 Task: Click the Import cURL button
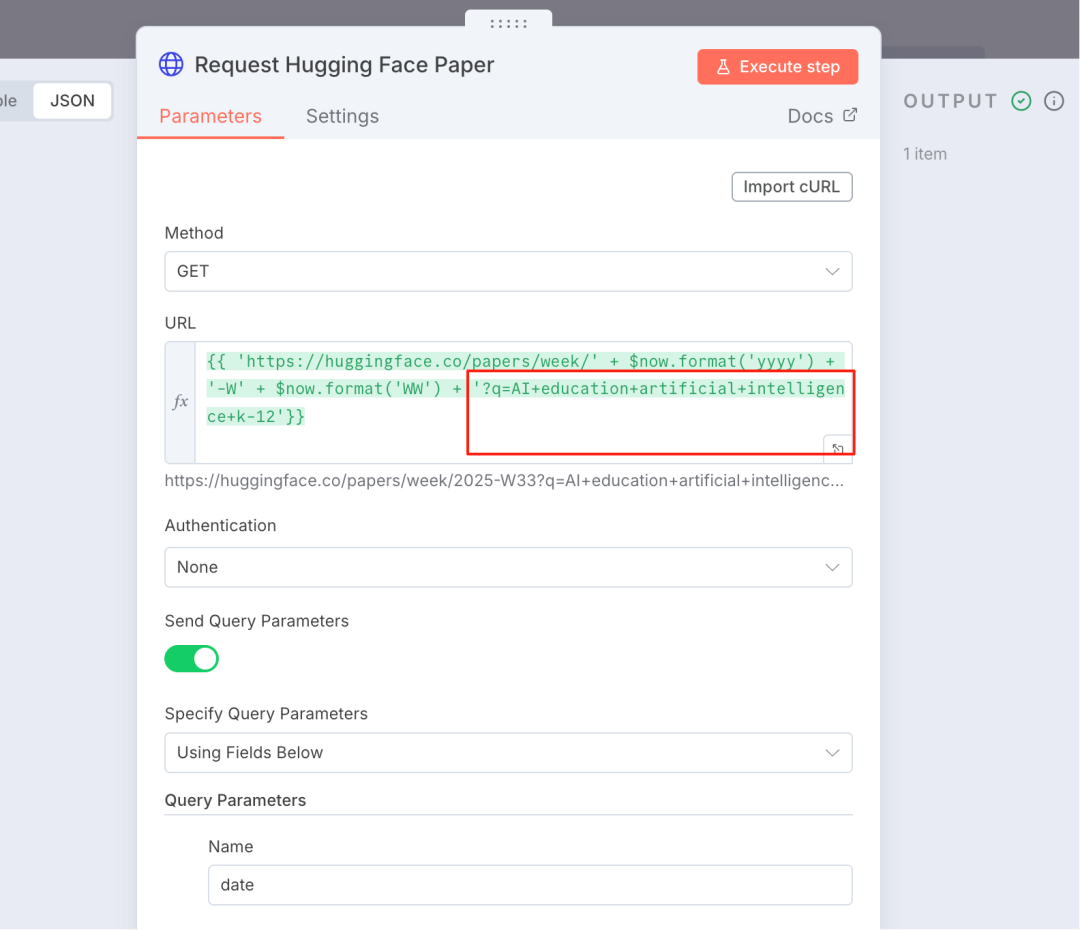coord(792,187)
